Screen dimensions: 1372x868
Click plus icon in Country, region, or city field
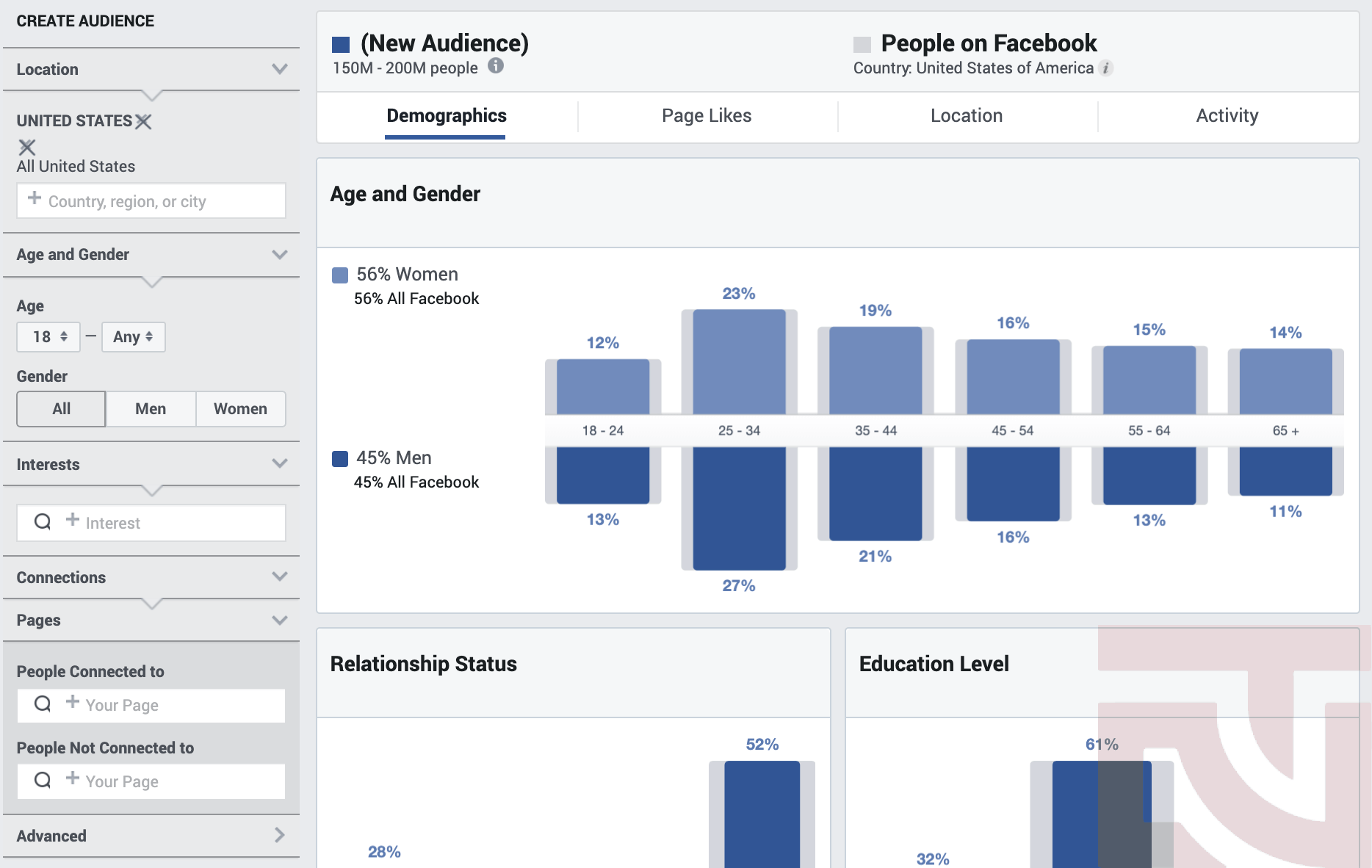pyautogui.click(x=35, y=198)
